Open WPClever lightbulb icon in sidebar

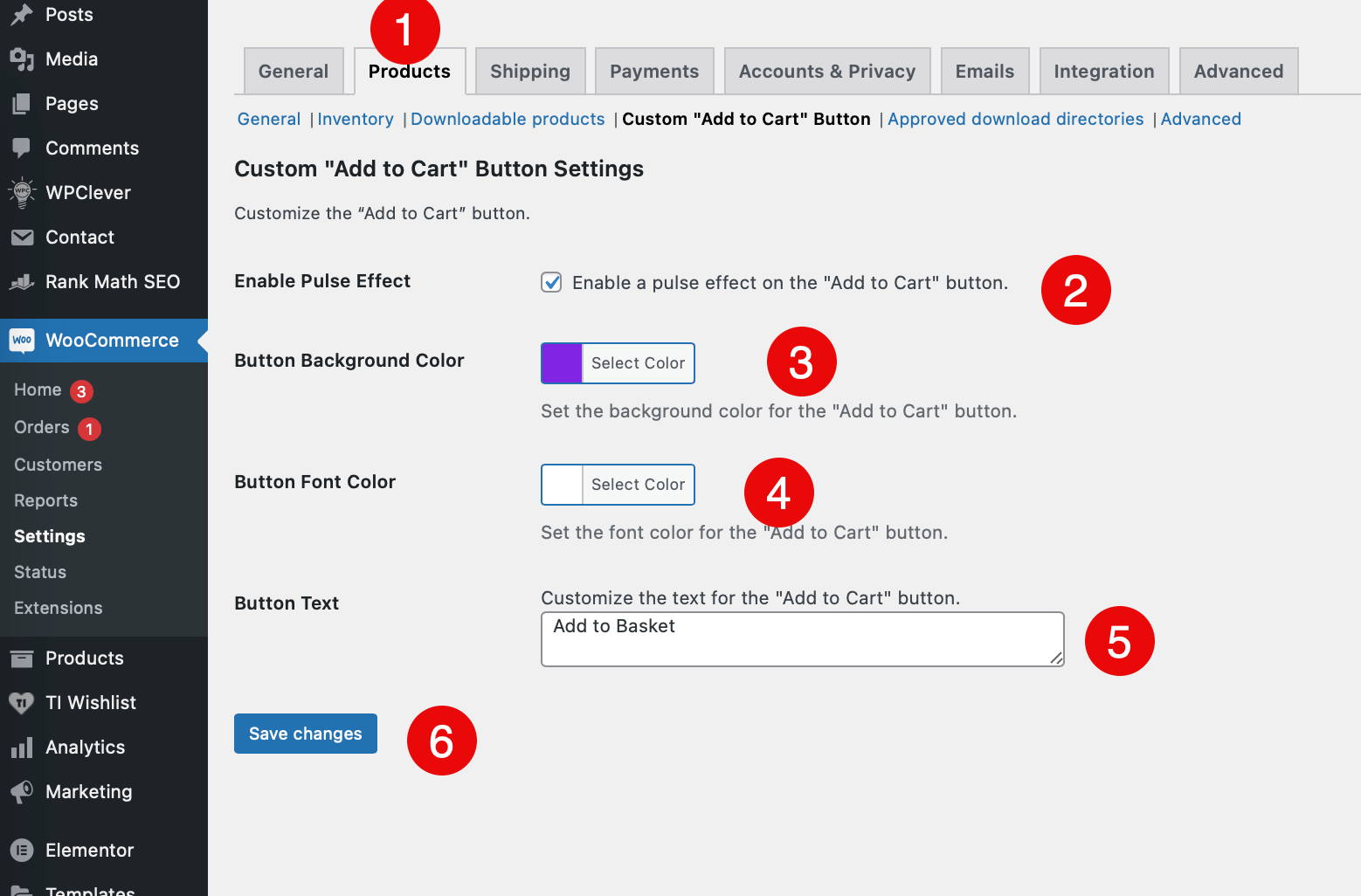point(22,192)
